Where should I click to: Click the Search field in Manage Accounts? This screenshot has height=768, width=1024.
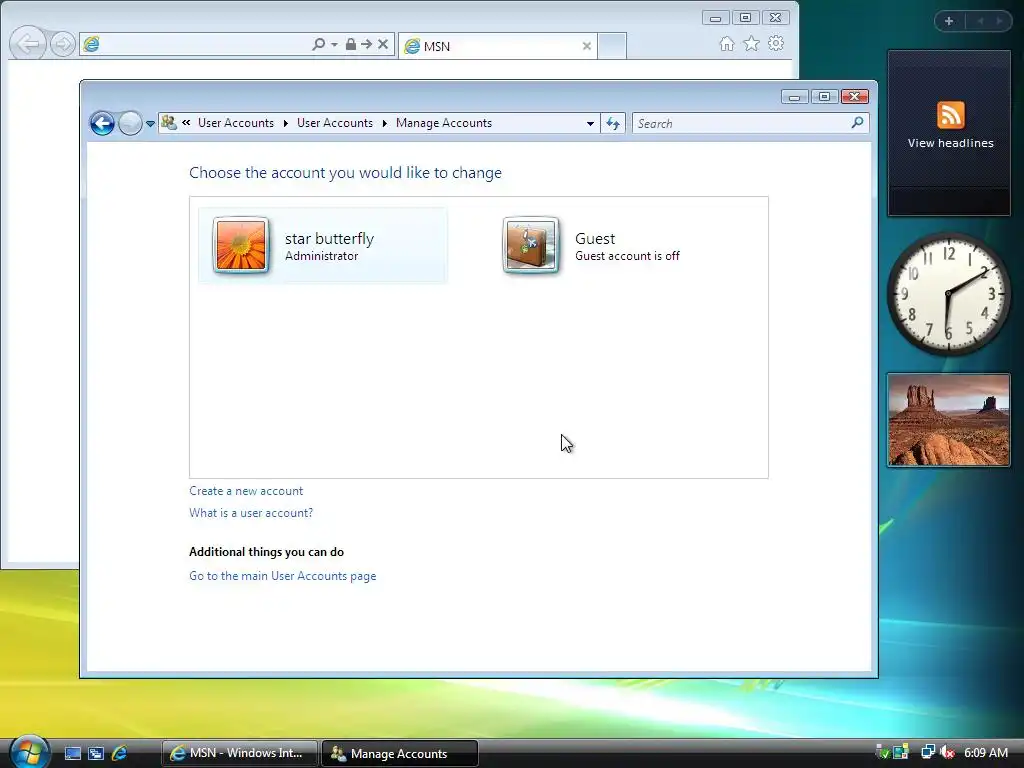click(x=750, y=123)
